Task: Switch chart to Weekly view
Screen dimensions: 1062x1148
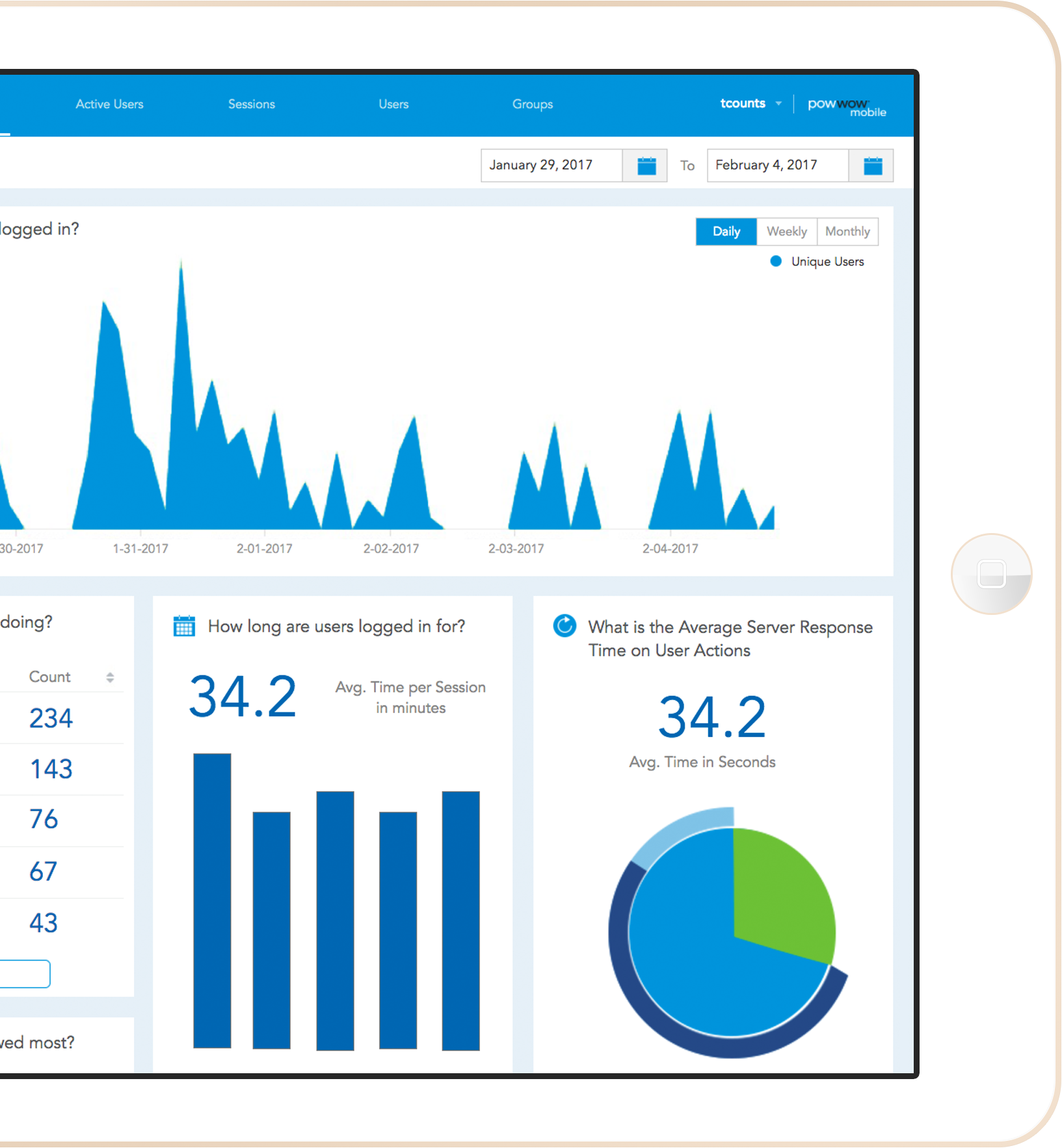Action: click(x=786, y=231)
